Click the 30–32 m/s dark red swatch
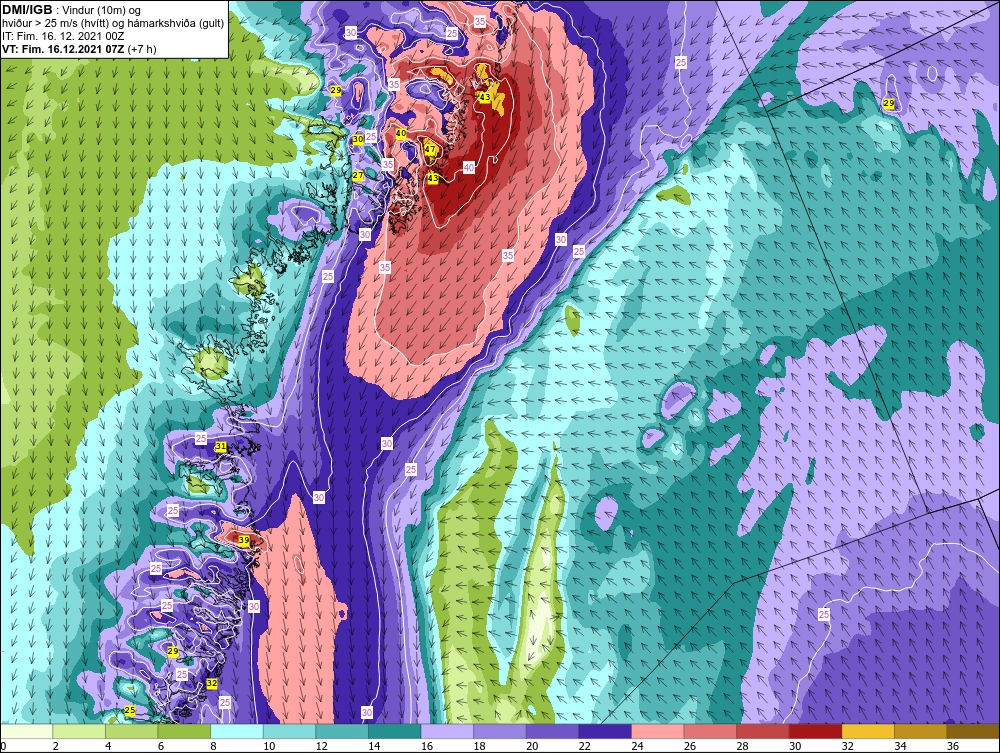Viewport: 1000px width, 753px height. tap(815, 731)
